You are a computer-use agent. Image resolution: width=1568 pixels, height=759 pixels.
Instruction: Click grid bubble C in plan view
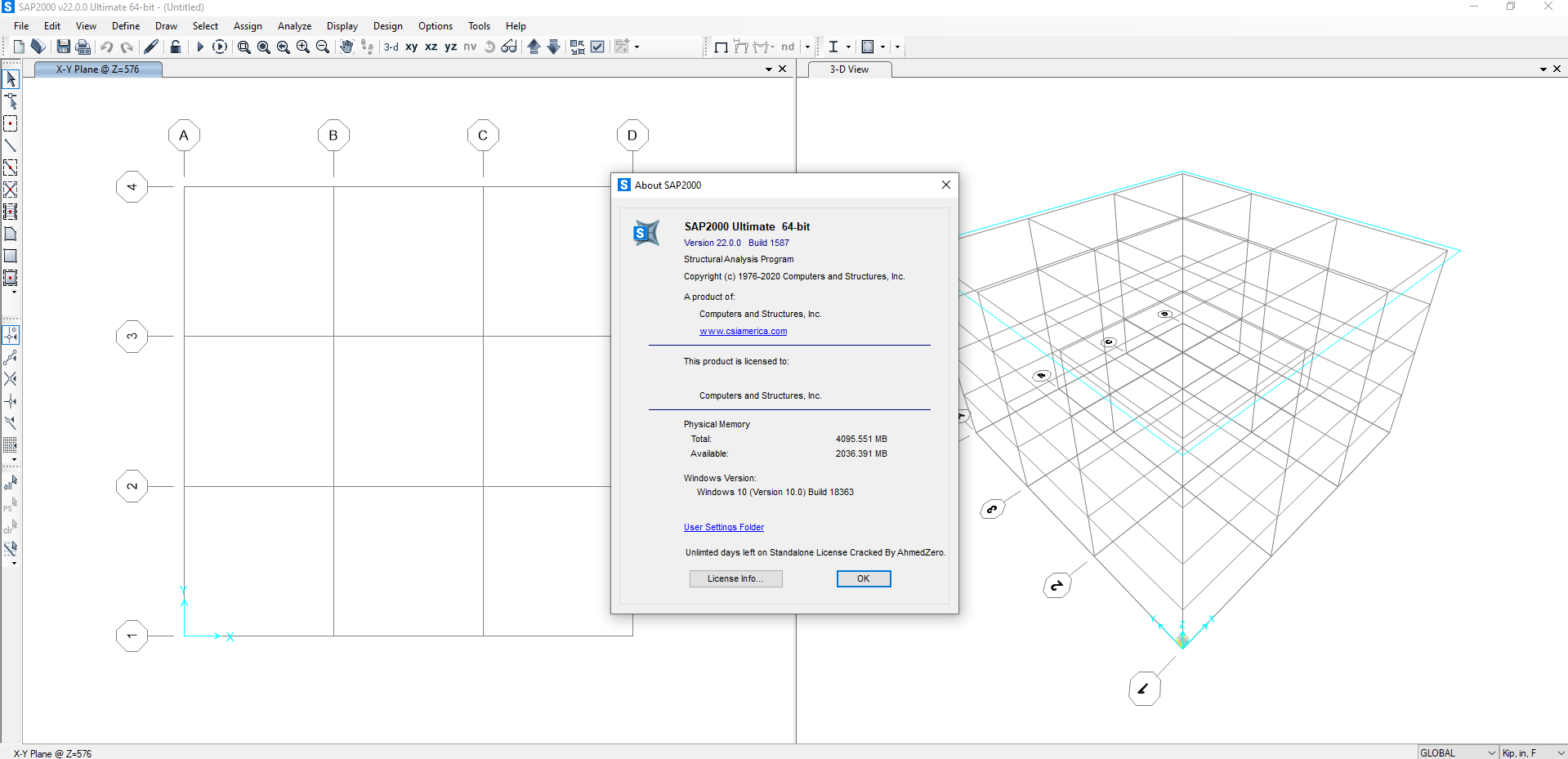pos(483,136)
